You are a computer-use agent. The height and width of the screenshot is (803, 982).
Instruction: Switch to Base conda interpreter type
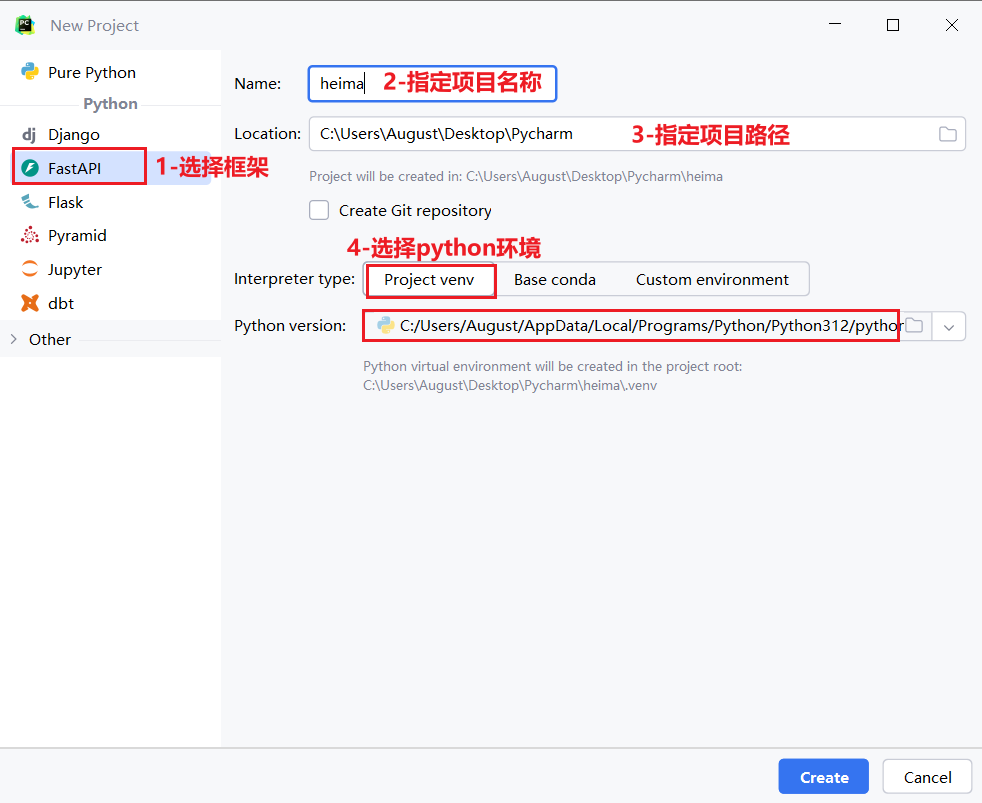point(554,280)
